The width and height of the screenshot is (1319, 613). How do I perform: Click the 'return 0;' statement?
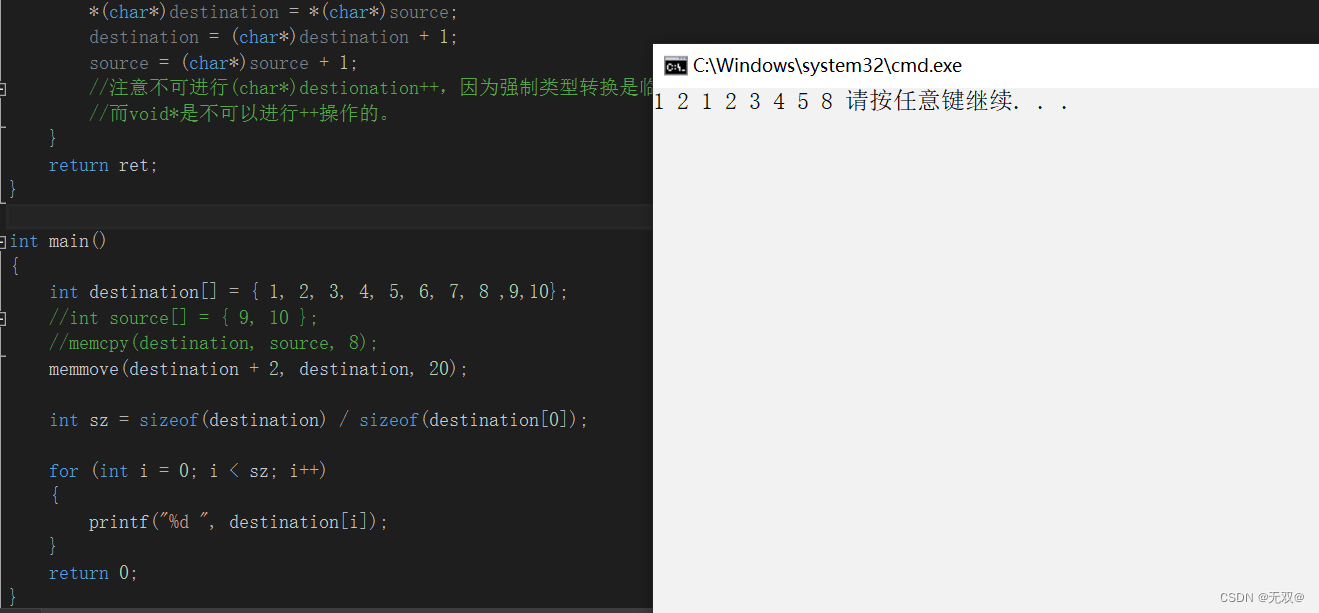93,573
